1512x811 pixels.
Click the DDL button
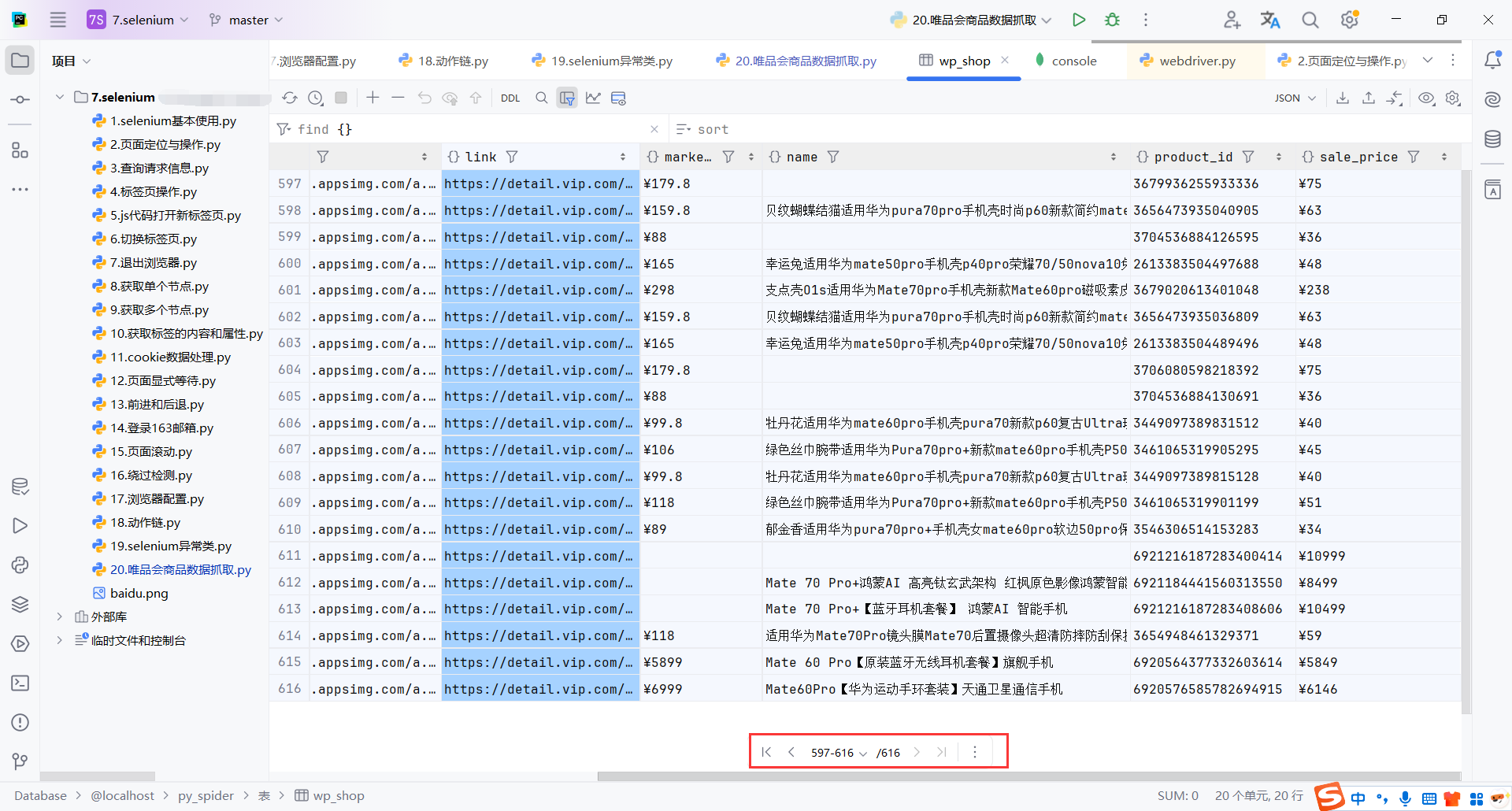click(x=510, y=98)
